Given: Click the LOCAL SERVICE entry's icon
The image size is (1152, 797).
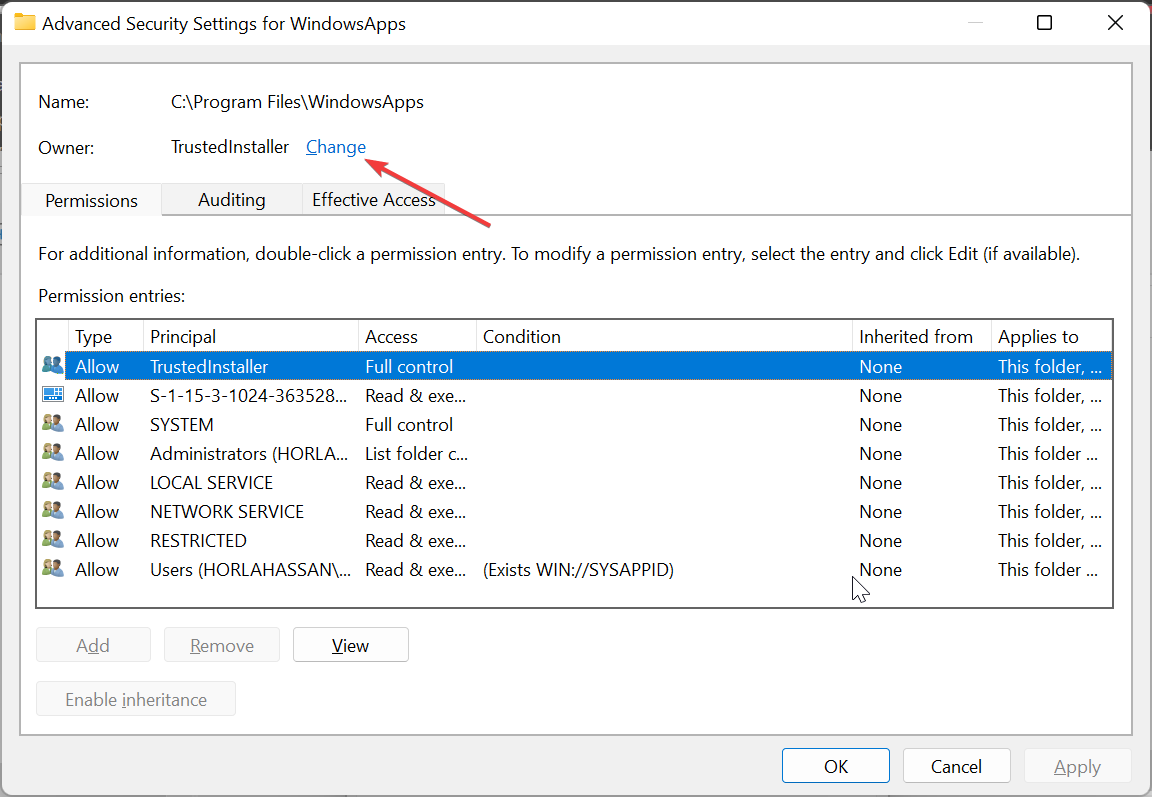Looking at the screenshot, I should point(52,482).
